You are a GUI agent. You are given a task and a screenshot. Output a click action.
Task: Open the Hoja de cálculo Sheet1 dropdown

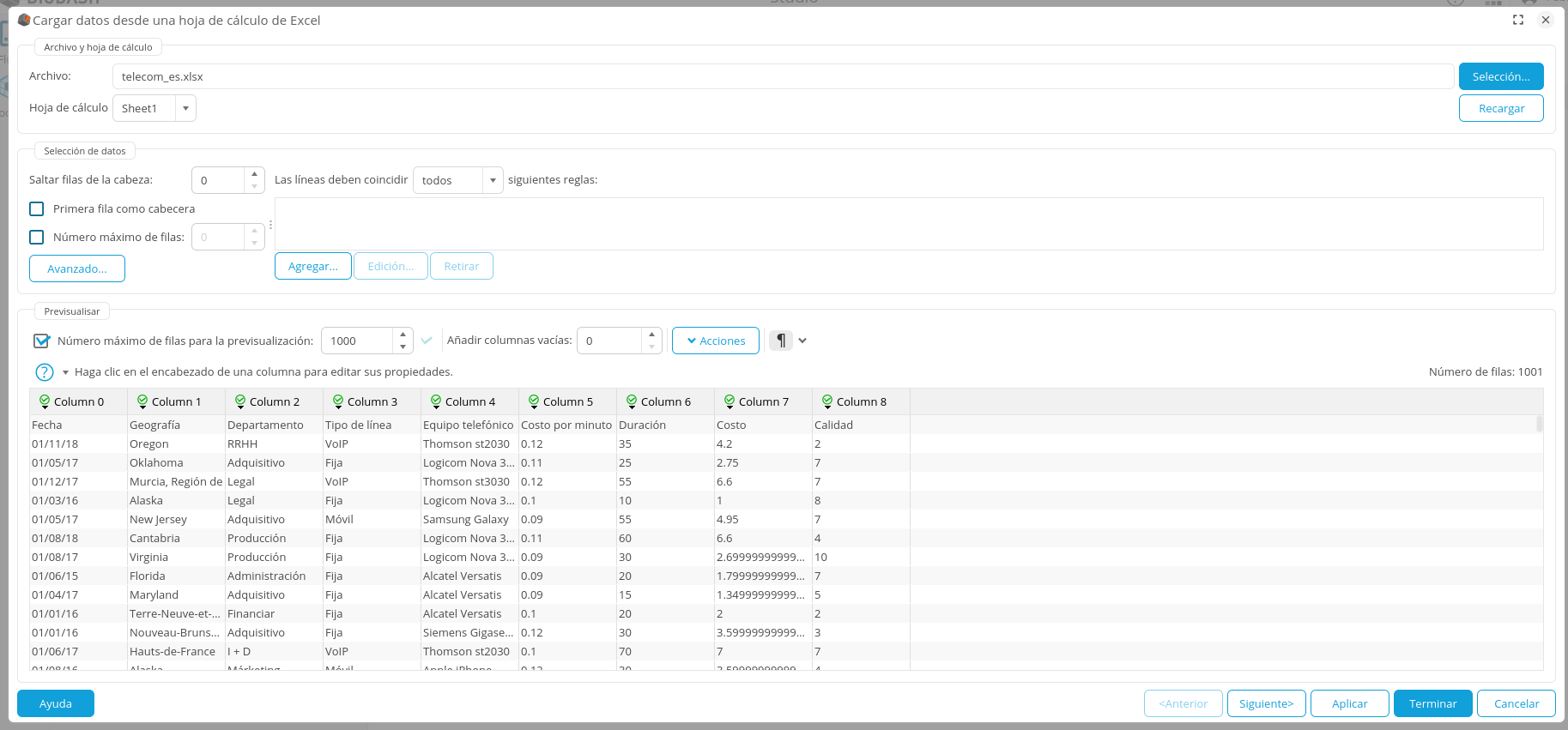coord(185,109)
